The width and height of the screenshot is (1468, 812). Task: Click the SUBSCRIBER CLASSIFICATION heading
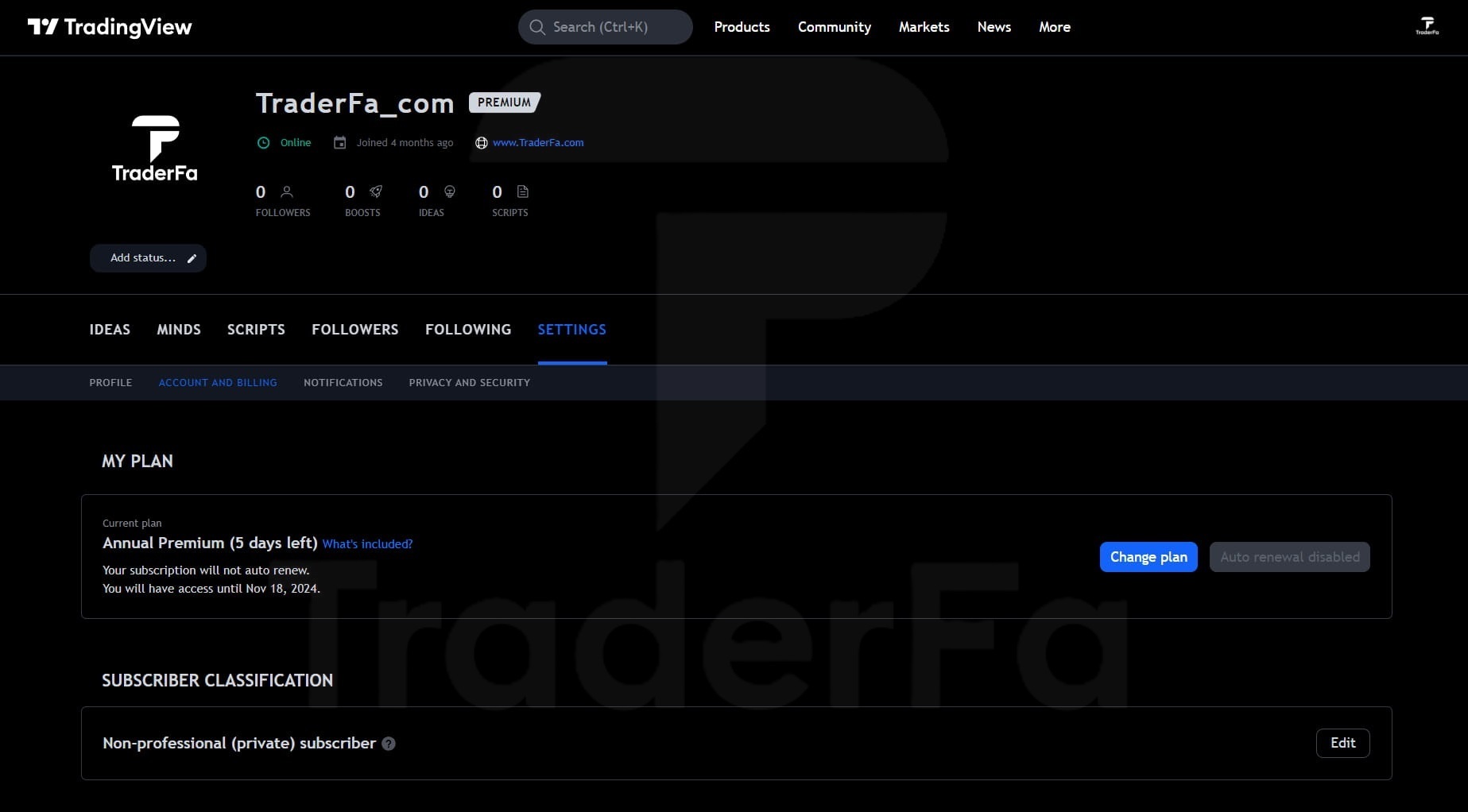pos(217,681)
